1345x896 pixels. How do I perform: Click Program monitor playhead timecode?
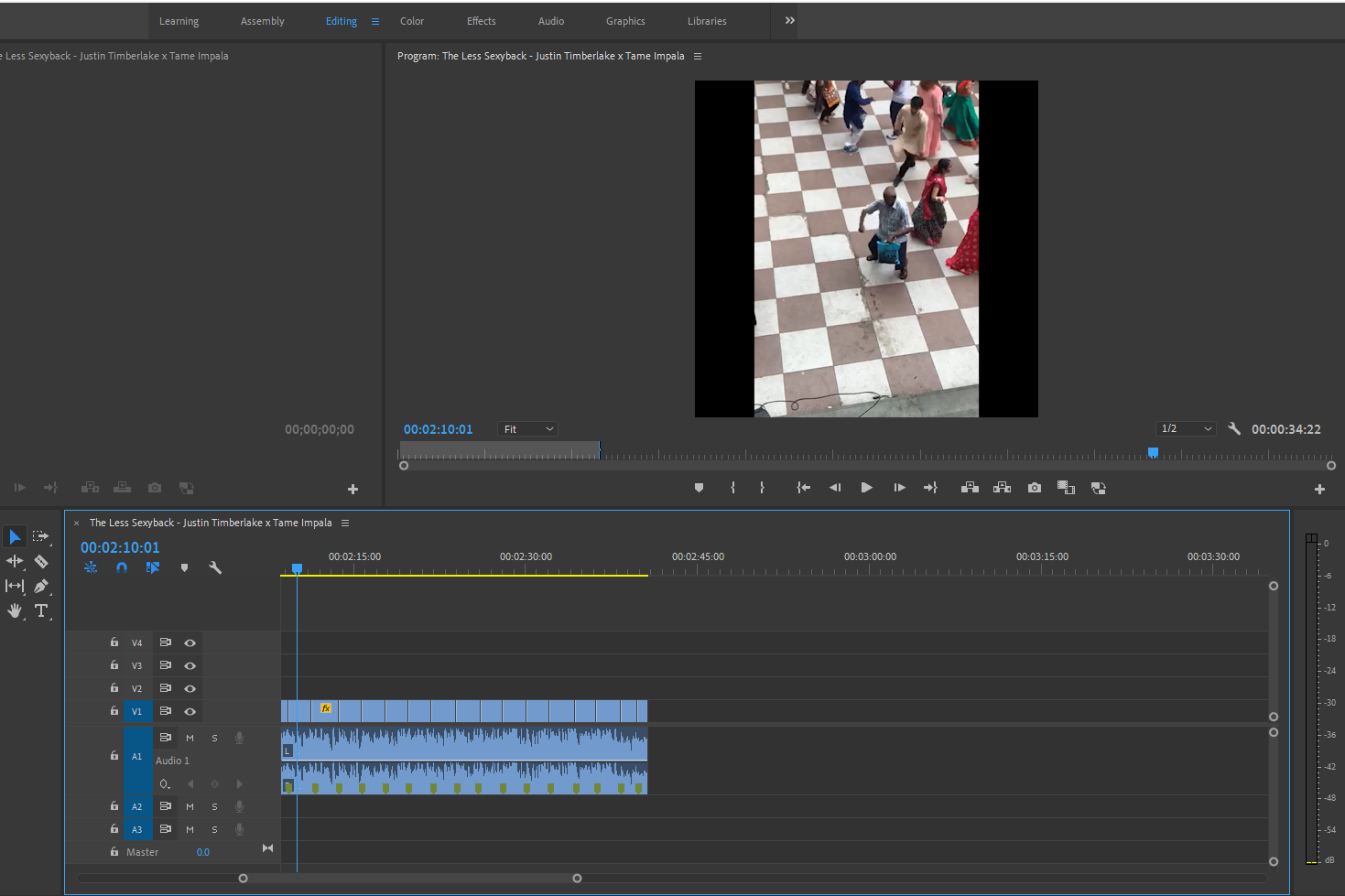[x=439, y=429]
